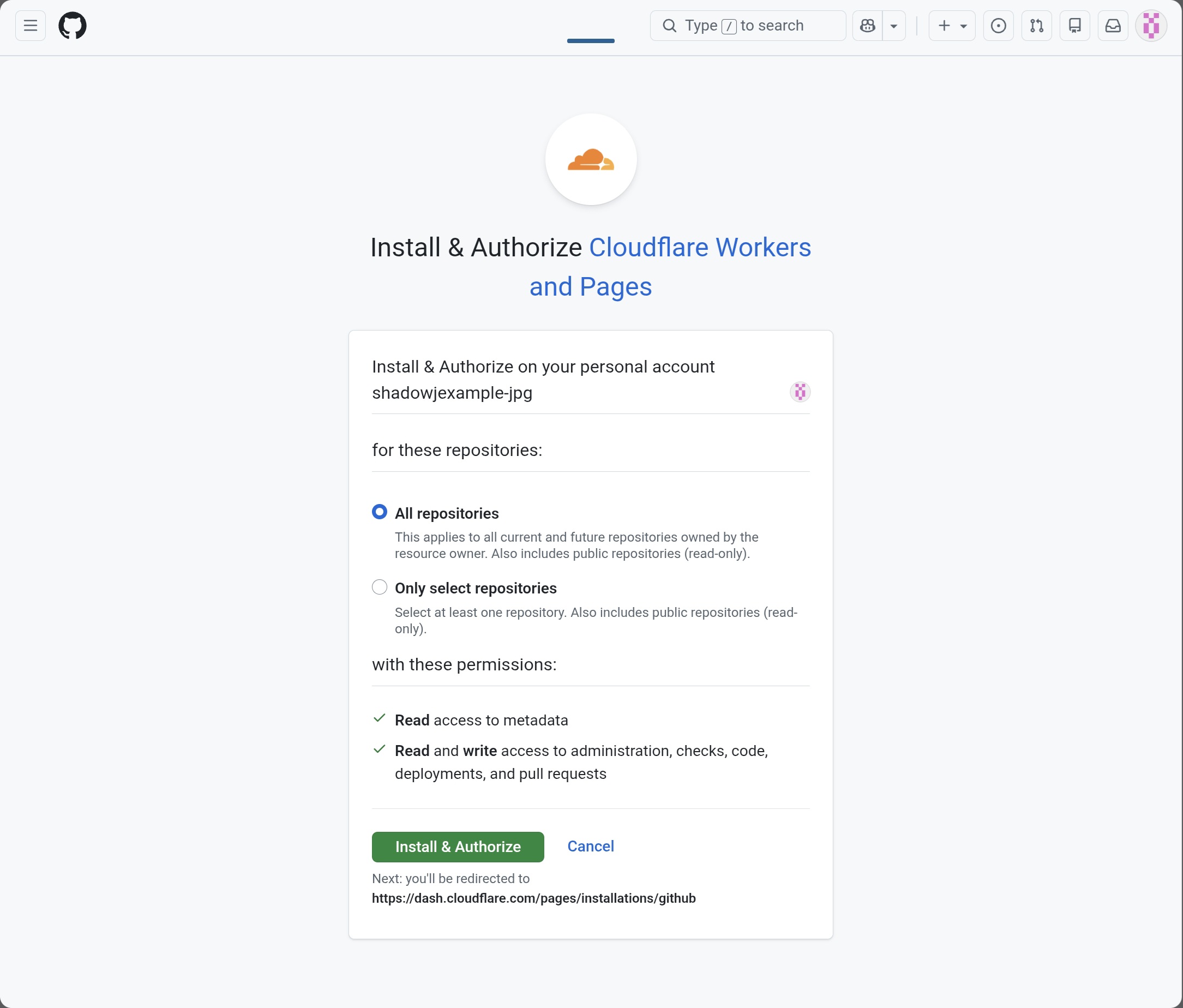
Task: Open the Notifications inbox icon
Action: [x=1113, y=26]
